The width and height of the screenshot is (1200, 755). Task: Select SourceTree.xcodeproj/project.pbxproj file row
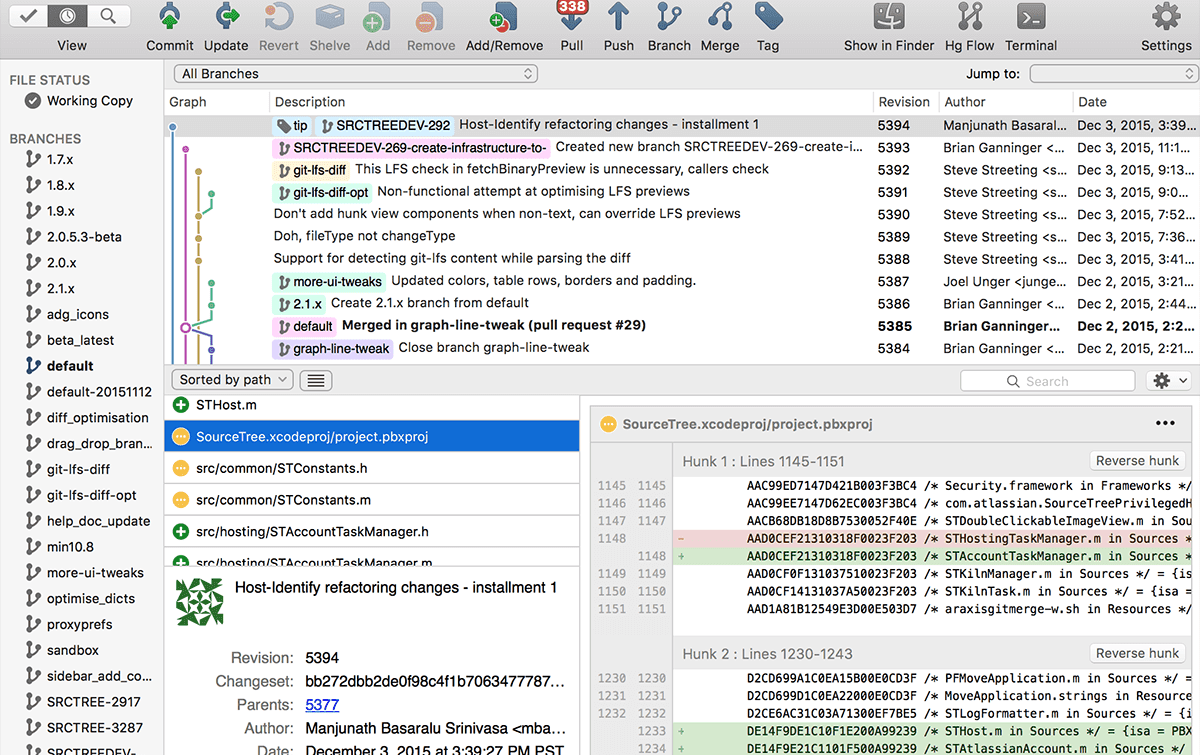point(372,436)
